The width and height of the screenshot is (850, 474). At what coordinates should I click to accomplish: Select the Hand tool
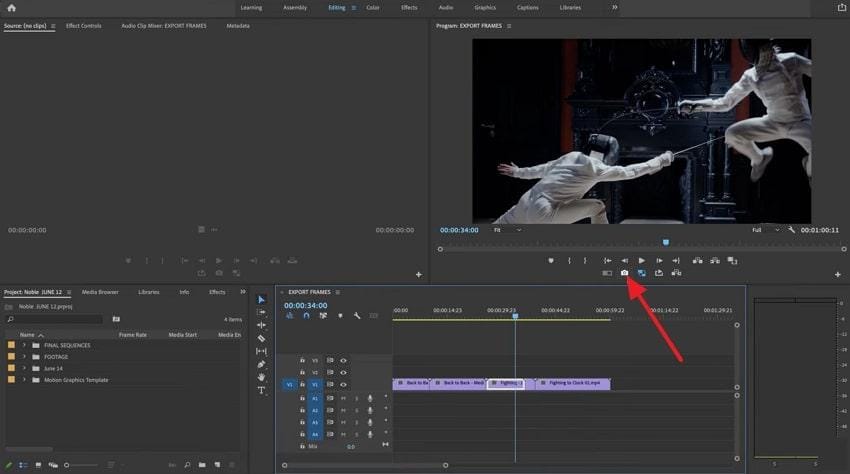261,377
